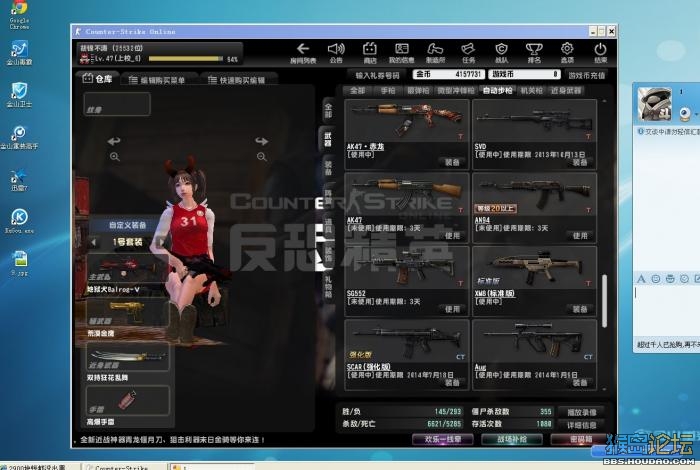Click 装备 button on SCAR card
This screenshot has width=700, height=470.
click(x=452, y=383)
